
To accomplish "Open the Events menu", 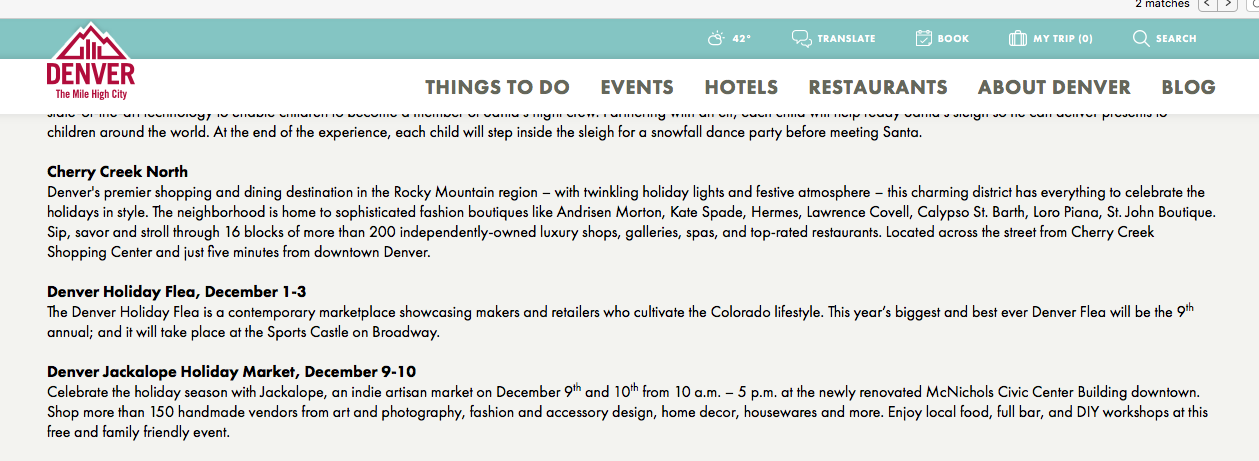I will (x=637, y=87).
